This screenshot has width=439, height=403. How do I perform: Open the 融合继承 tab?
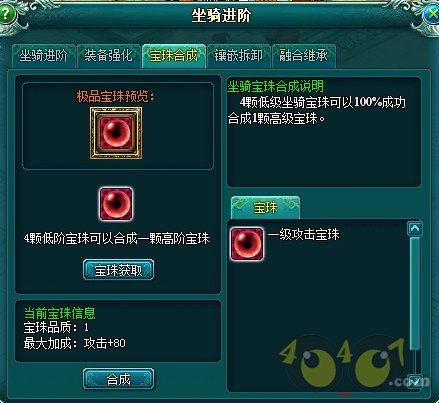pos(304,56)
